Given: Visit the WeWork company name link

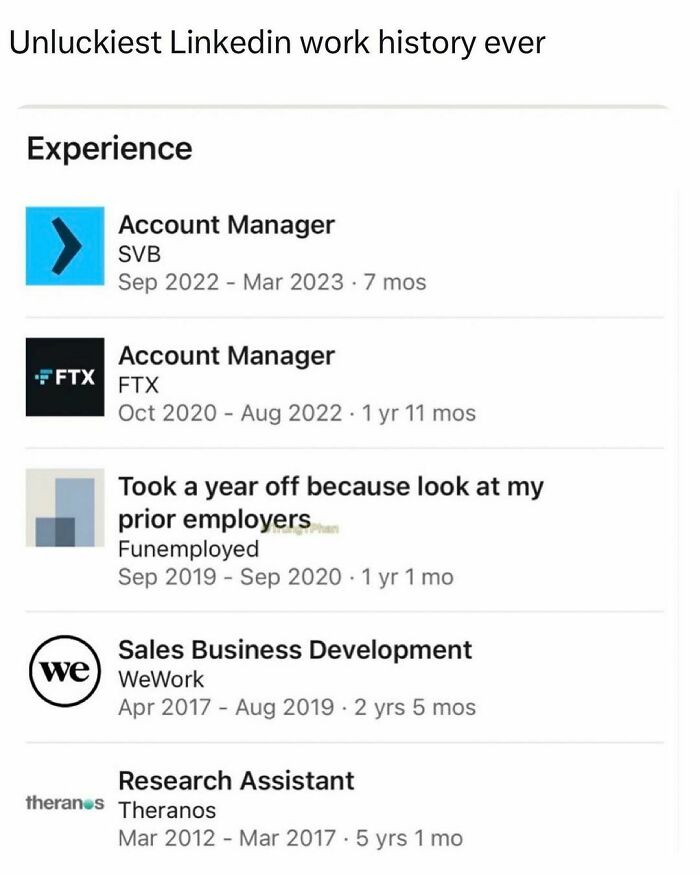Looking at the screenshot, I should point(161,678).
